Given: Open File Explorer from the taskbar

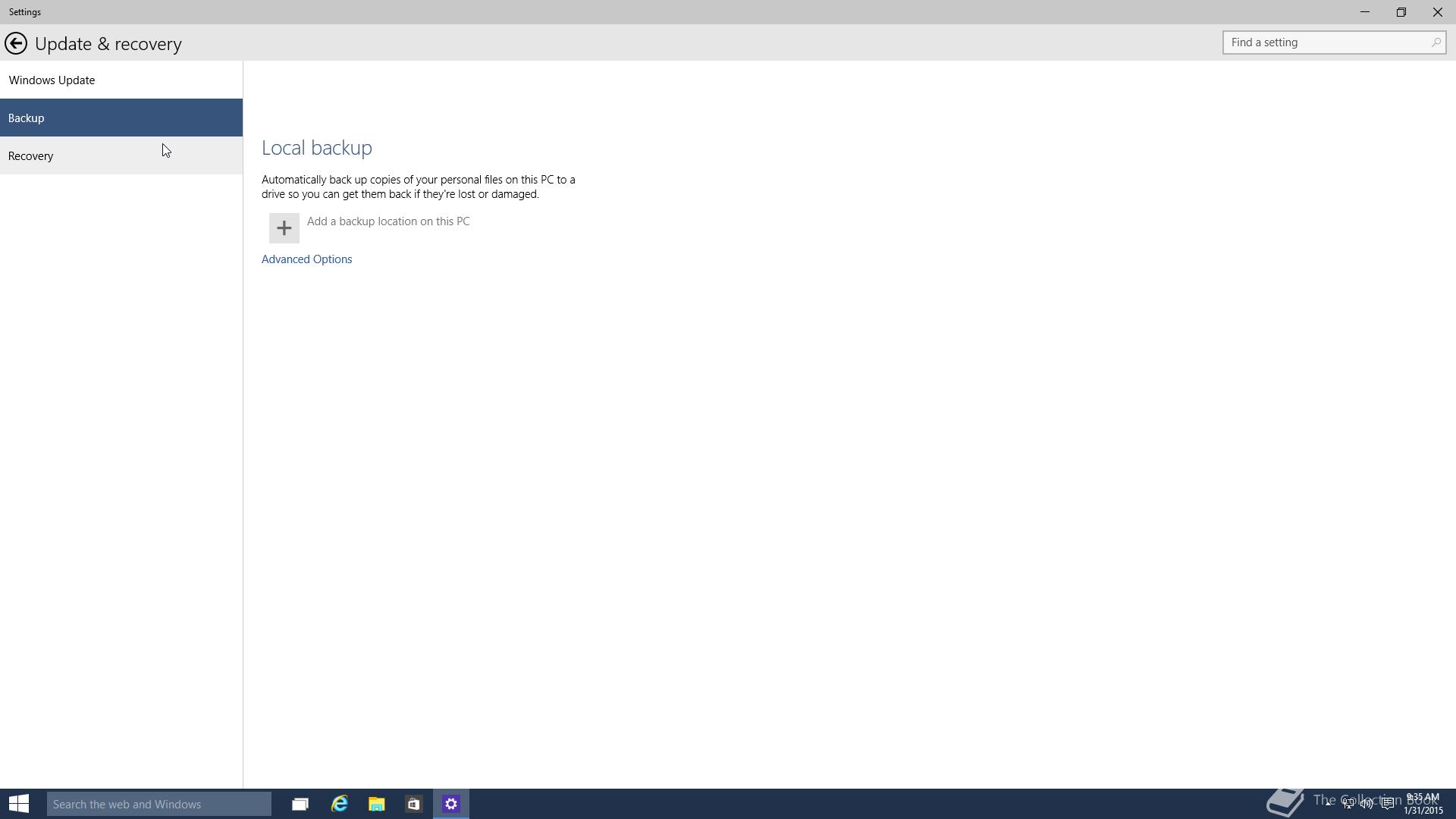Looking at the screenshot, I should (376, 803).
